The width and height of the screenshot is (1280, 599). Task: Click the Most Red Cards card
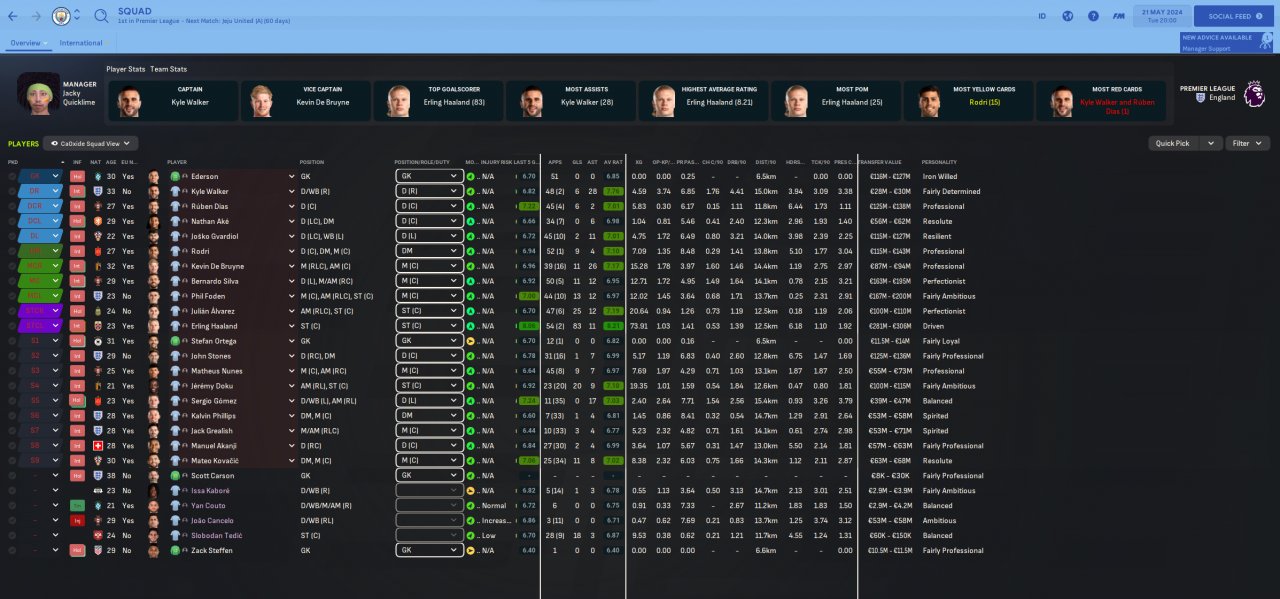1102,101
